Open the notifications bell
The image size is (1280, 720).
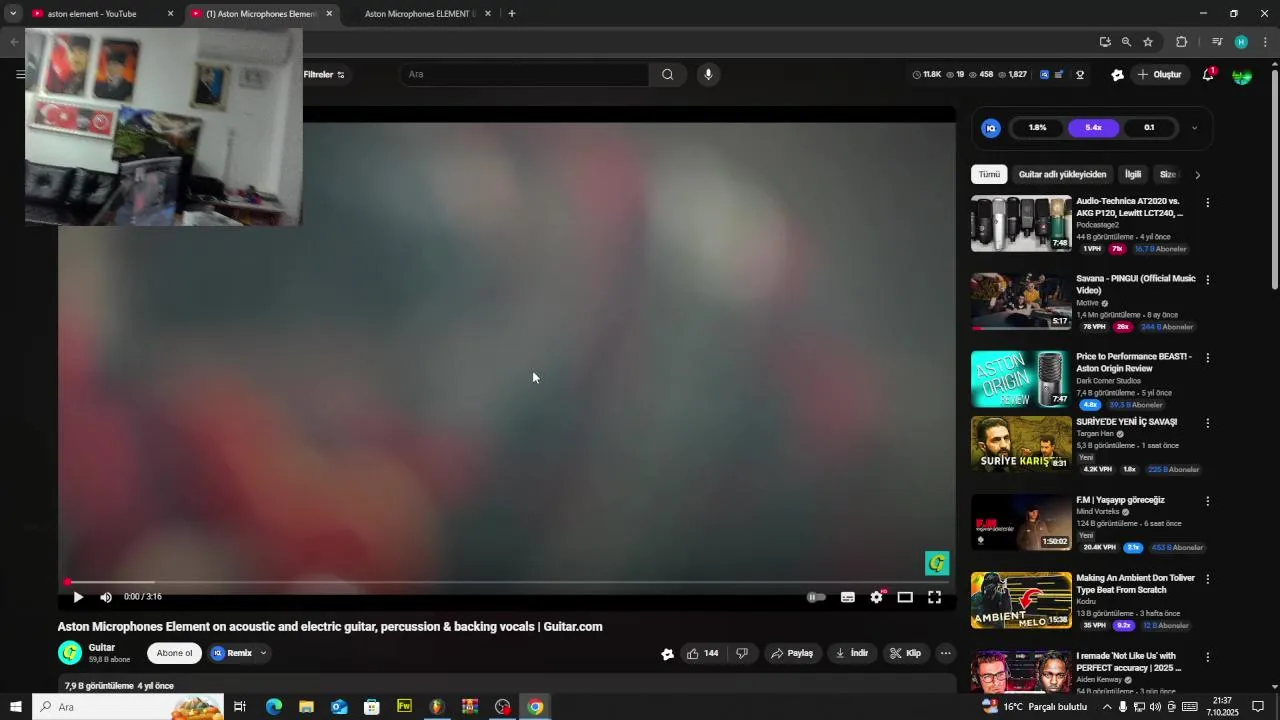[x=1208, y=75]
